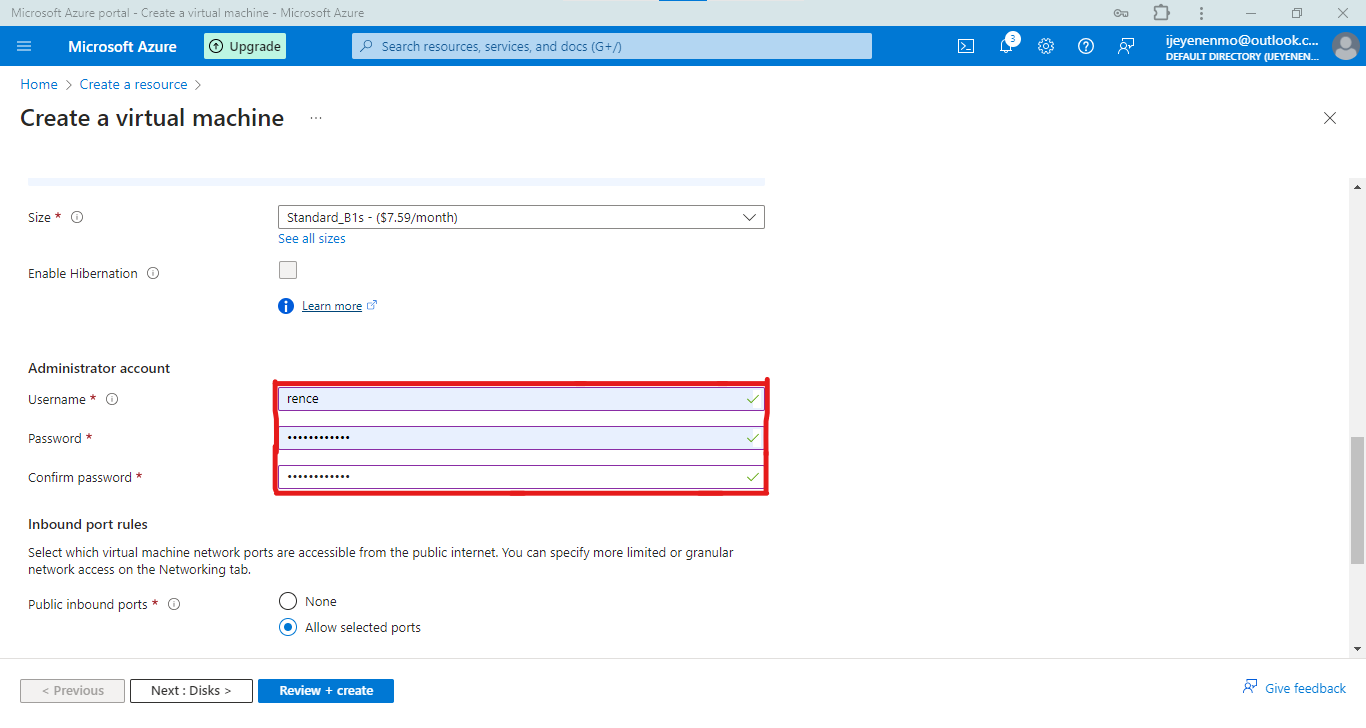Show info tooltip for Username
The height and width of the screenshot is (728, 1366).
pos(112,399)
